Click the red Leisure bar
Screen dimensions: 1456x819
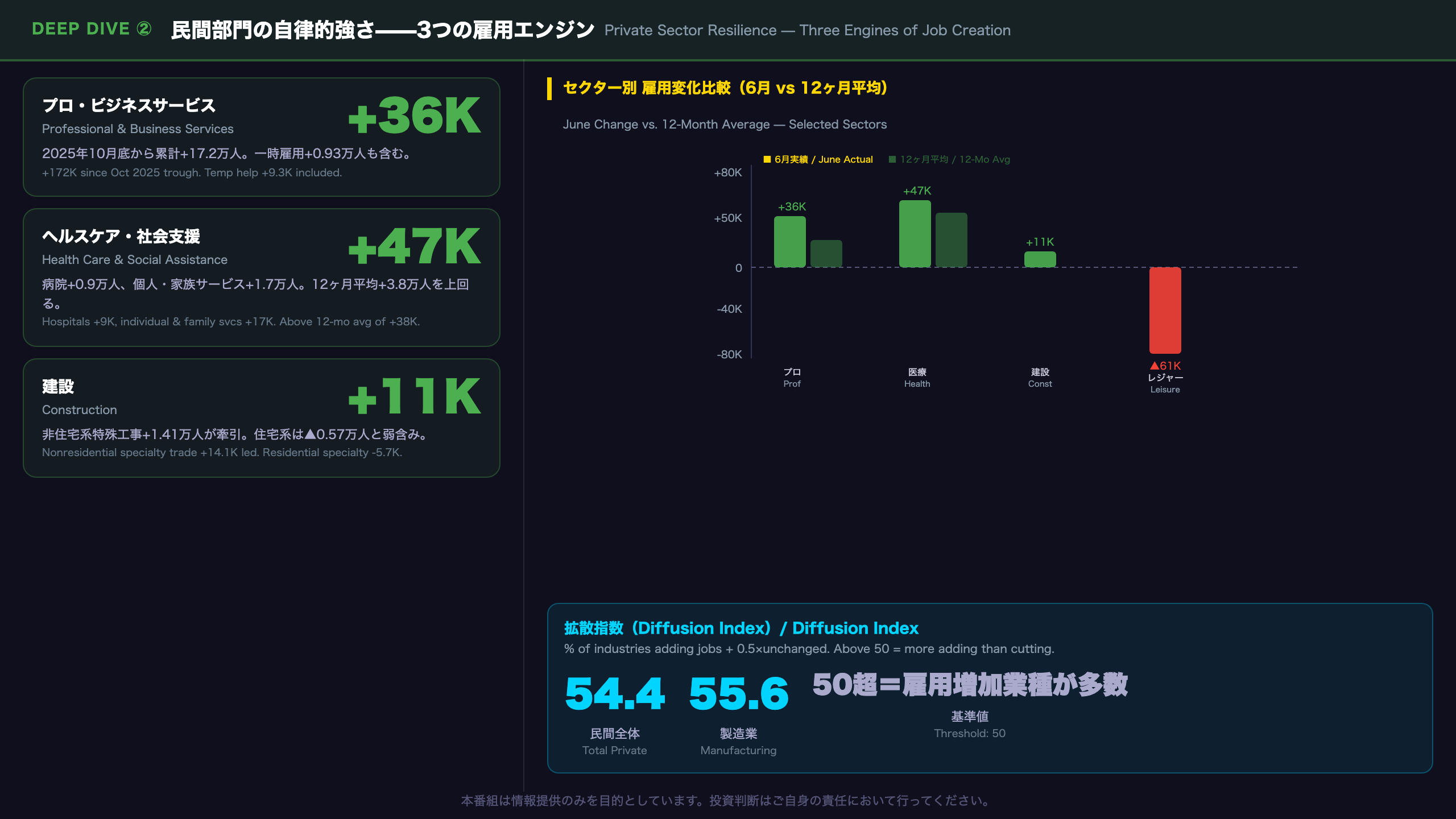[x=1165, y=311]
